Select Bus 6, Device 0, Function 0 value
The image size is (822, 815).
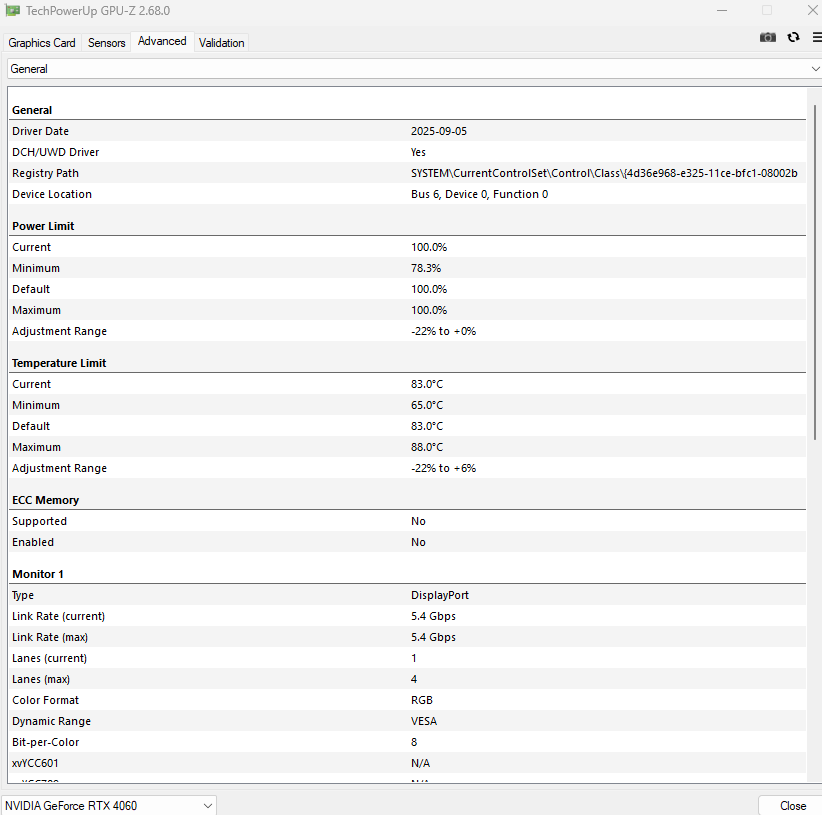(479, 194)
